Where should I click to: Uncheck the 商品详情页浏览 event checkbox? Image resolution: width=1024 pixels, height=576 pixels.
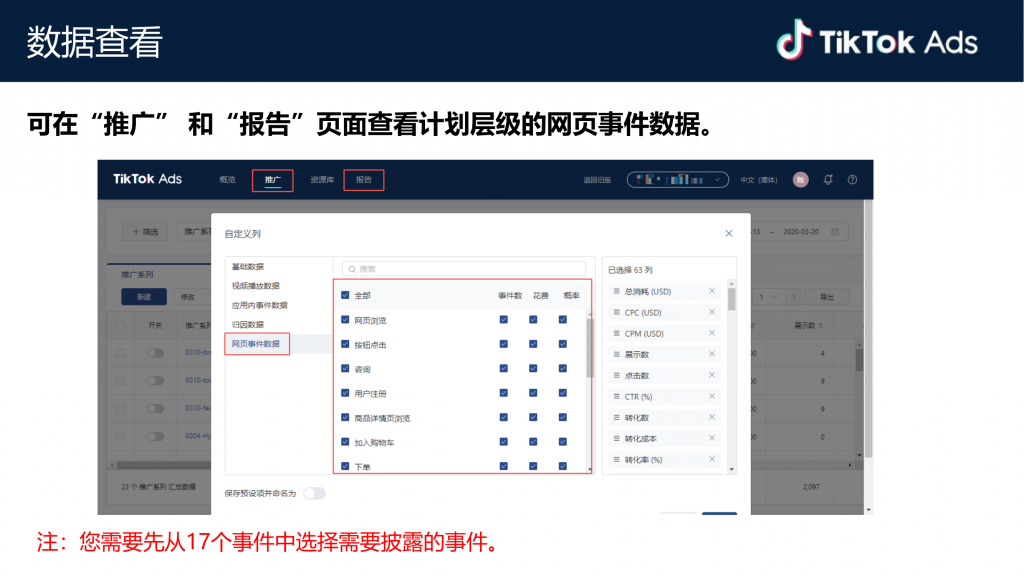(345, 418)
